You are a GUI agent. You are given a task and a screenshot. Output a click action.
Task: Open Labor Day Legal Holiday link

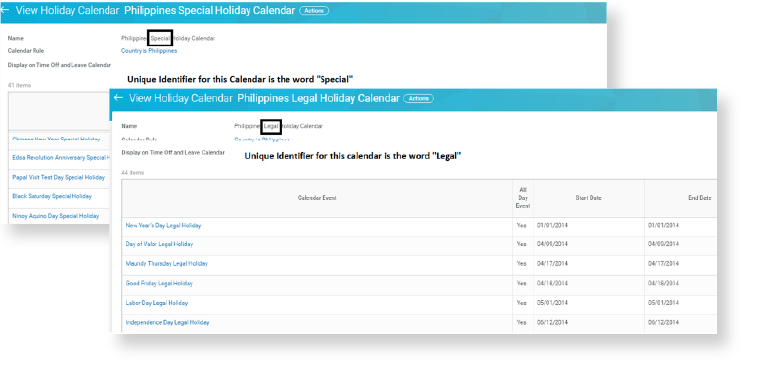pos(157,303)
